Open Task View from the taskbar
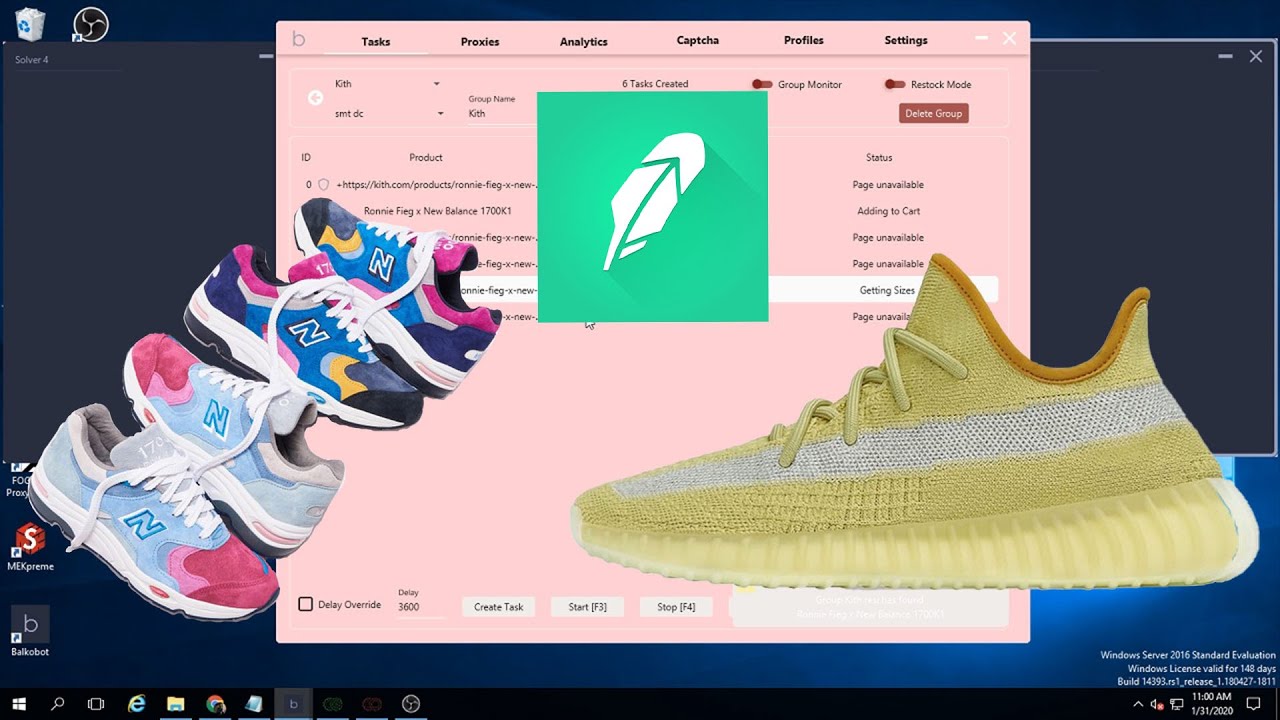Image resolution: width=1280 pixels, height=720 pixels. pyautogui.click(x=96, y=704)
